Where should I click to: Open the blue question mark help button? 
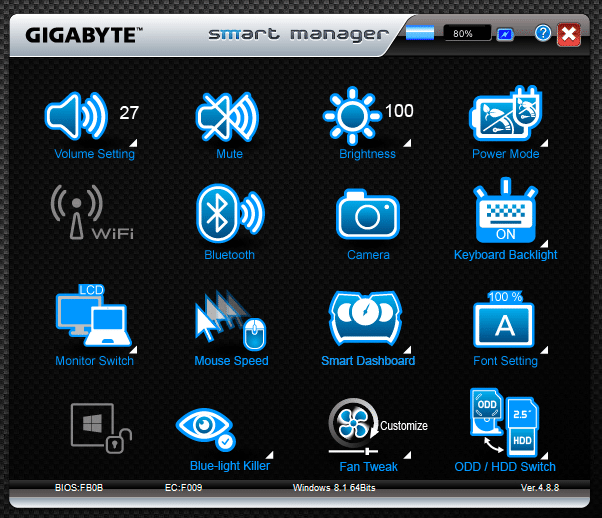[543, 34]
